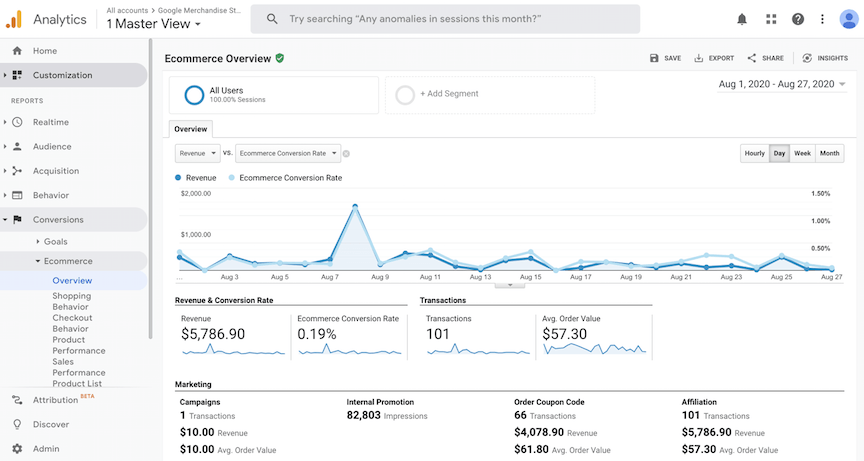Click the All Users segment circle
The height and width of the screenshot is (461, 864).
(194, 95)
